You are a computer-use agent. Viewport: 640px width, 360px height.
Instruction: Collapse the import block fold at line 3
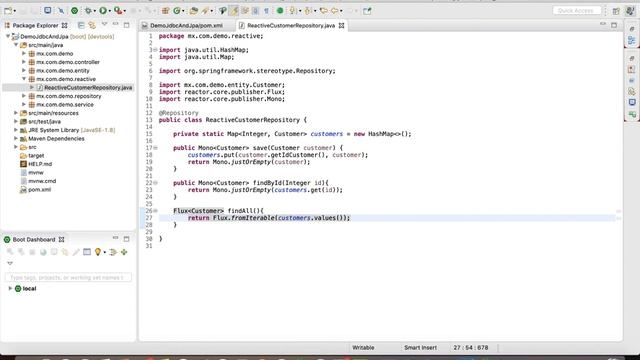(155, 50)
